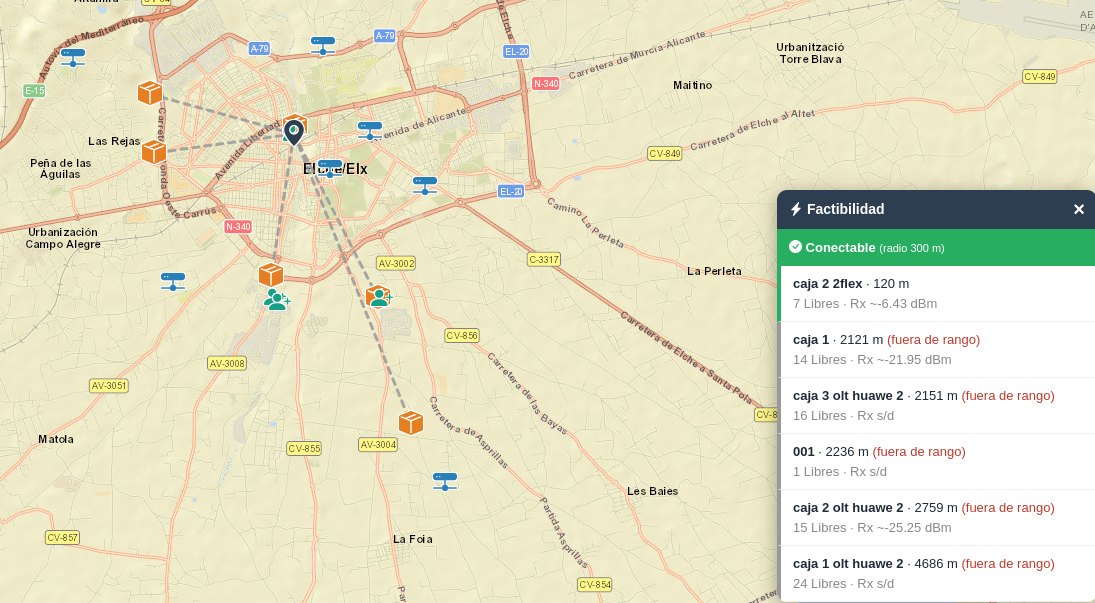Click the 'Matola' map label
The height and width of the screenshot is (603, 1095).
(x=56, y=439)
